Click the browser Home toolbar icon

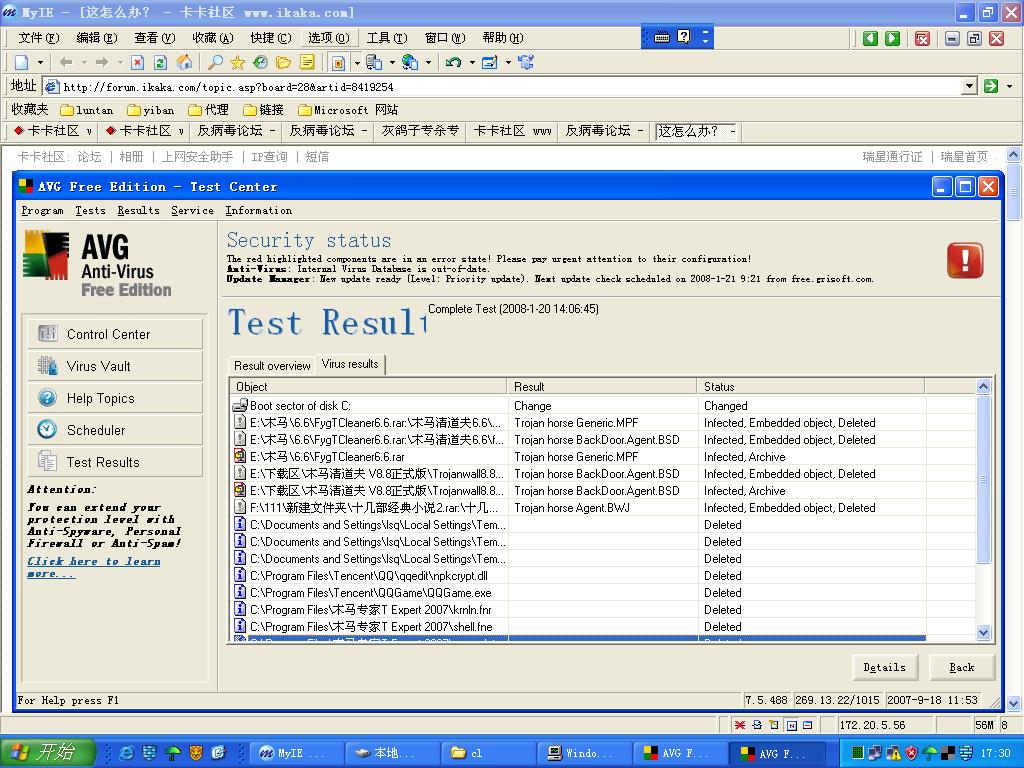coord(184,62)
